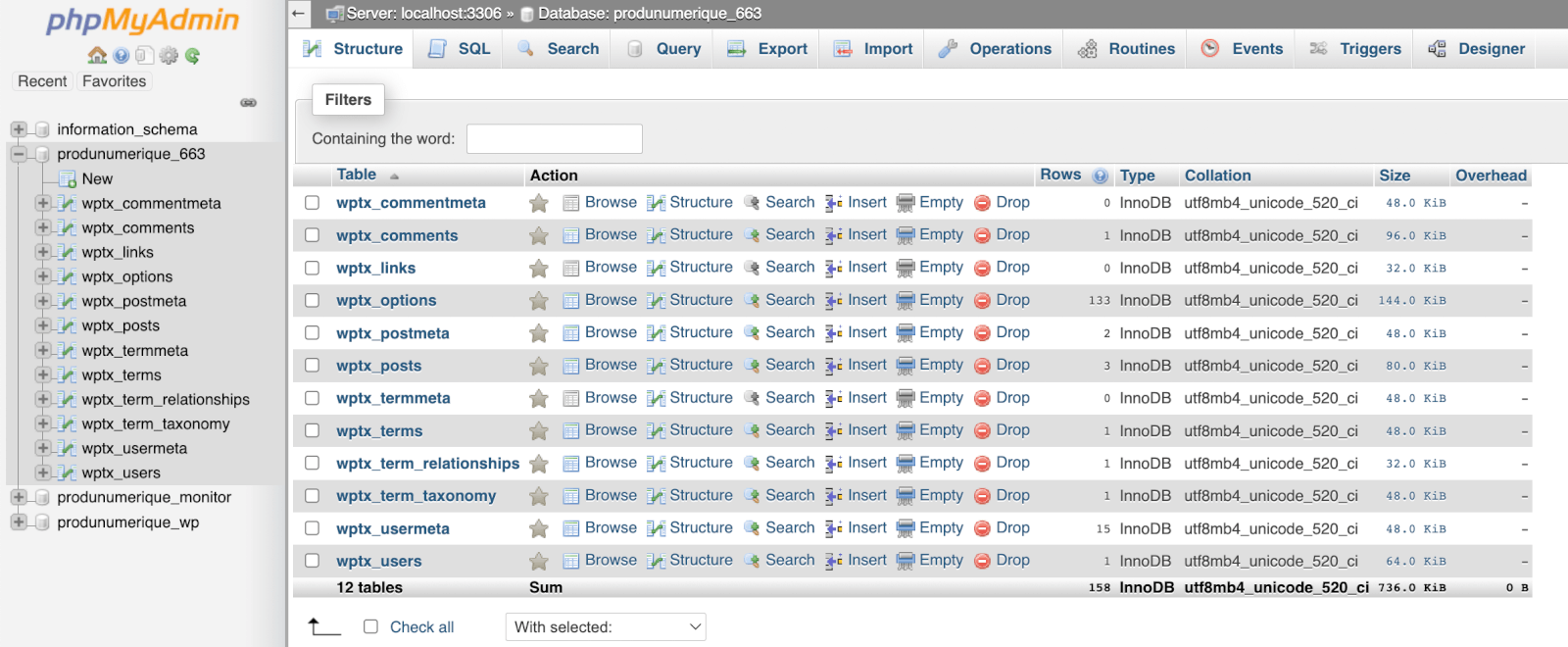Click the link-with-main-panel chain icon
The height and width of the screenshot is (647, 1568).
click(x=249, y=103)
